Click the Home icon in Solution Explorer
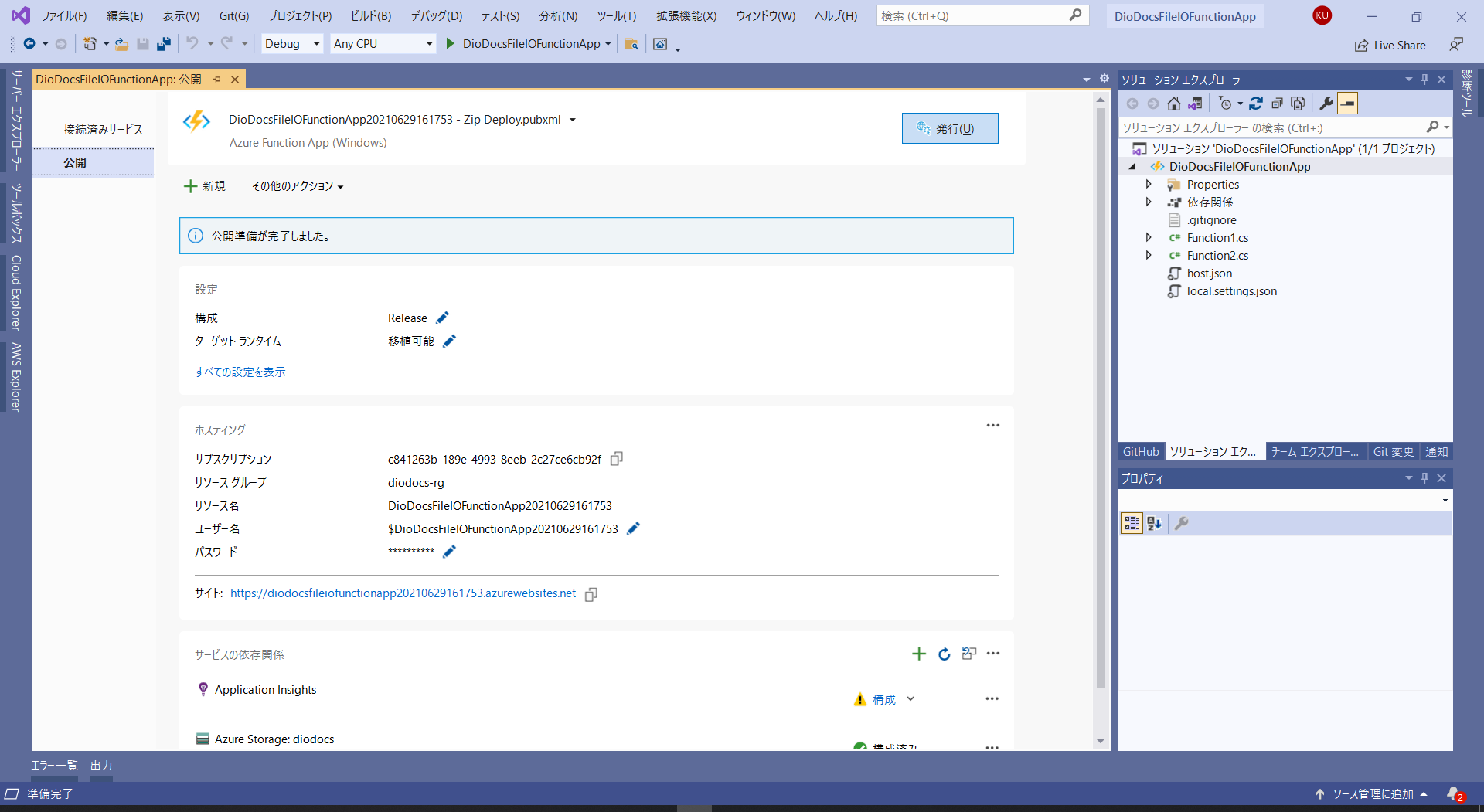Screen dimensions: 1484x812 tap(1174, 104)
